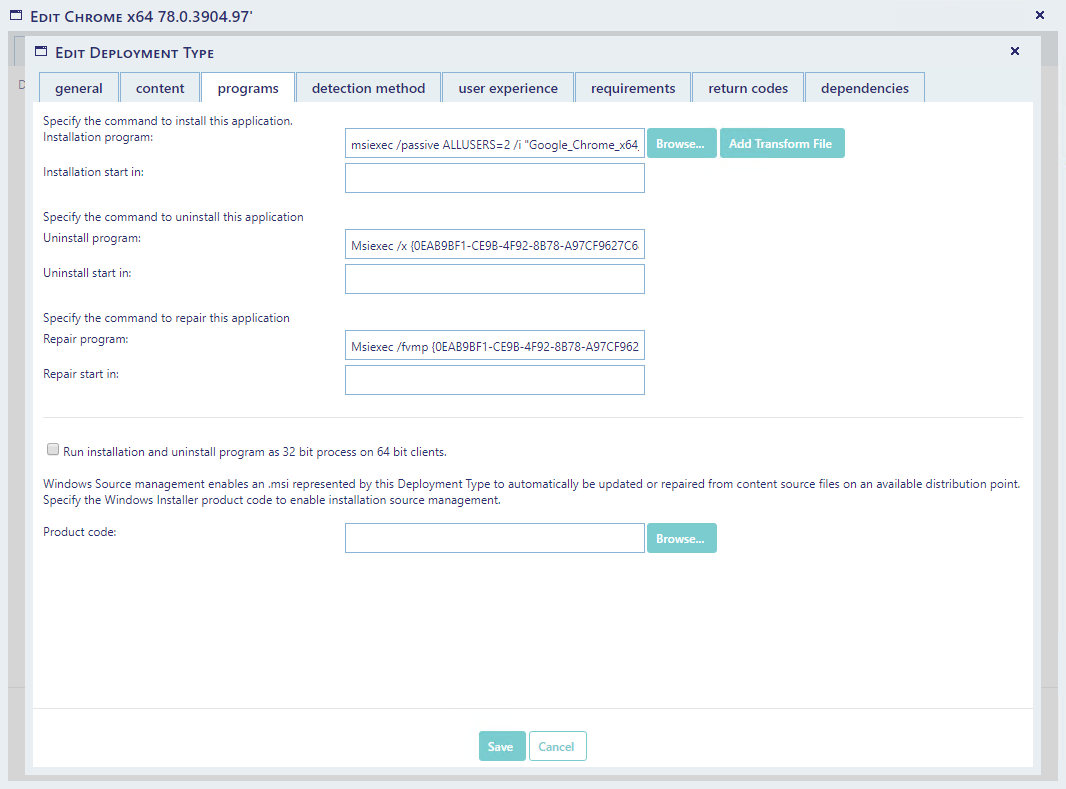Click the Add Transform File button

780,144
